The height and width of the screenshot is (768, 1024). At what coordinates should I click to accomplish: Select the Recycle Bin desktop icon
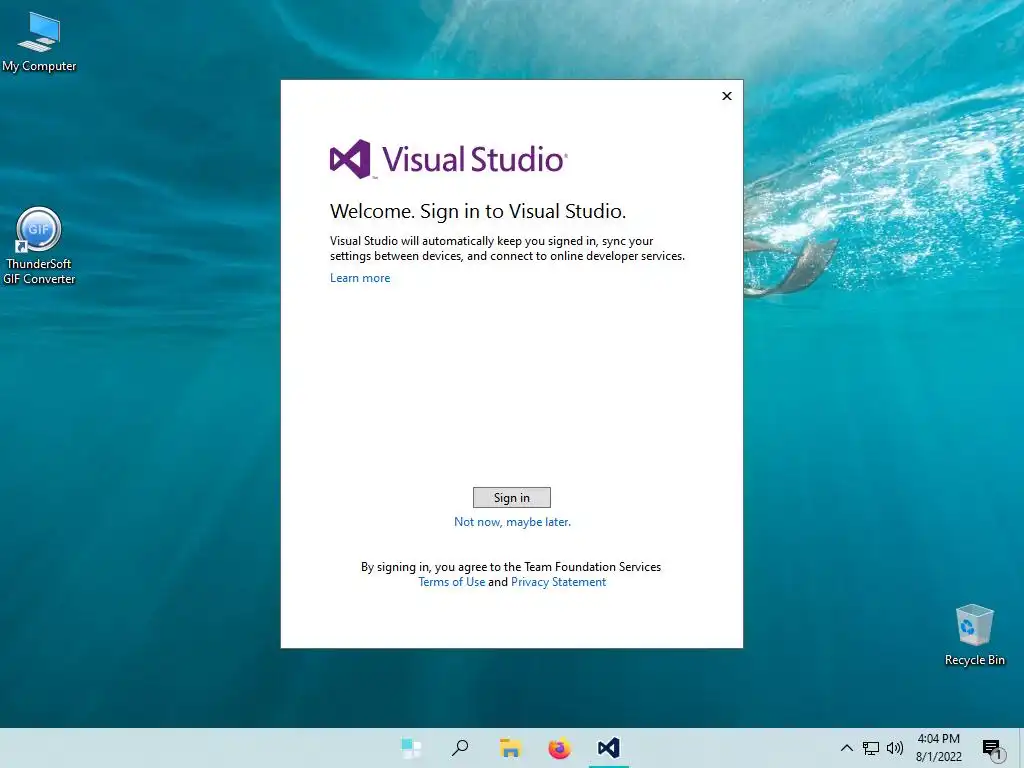tap(974, 635)
